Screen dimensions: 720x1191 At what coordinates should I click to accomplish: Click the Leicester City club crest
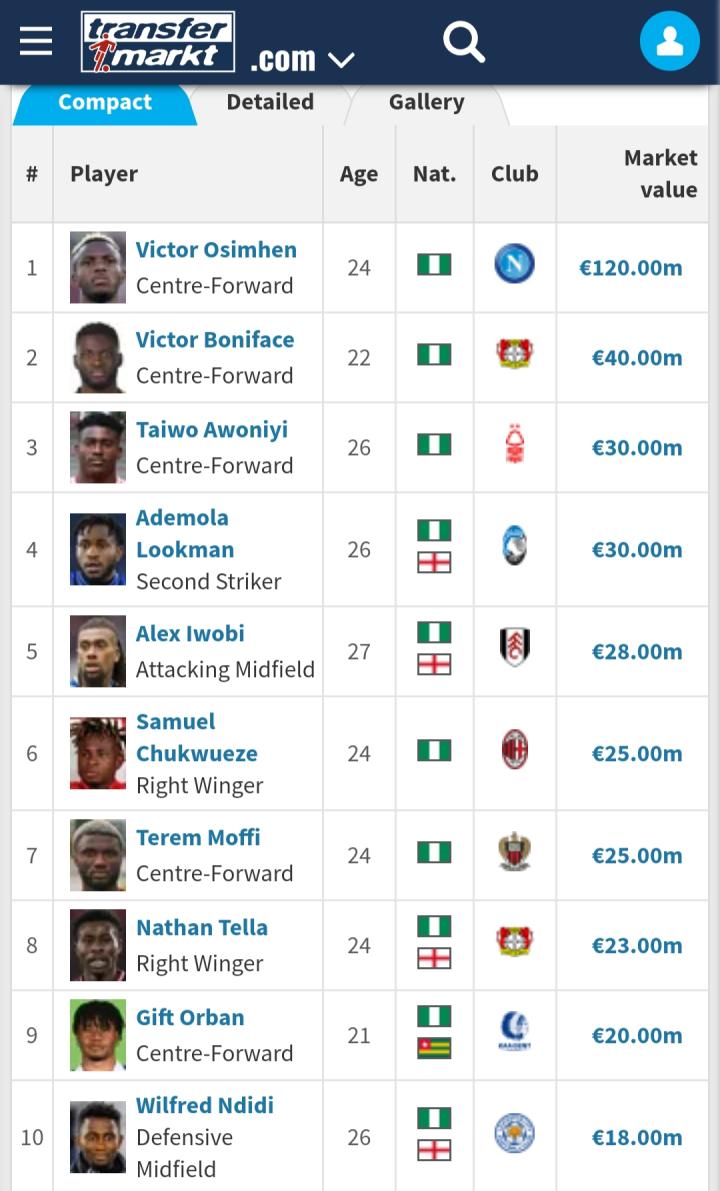coord(514,1134)
